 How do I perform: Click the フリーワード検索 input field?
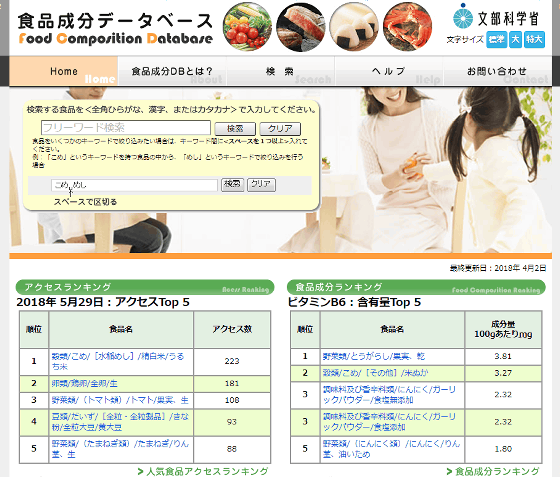126,127
